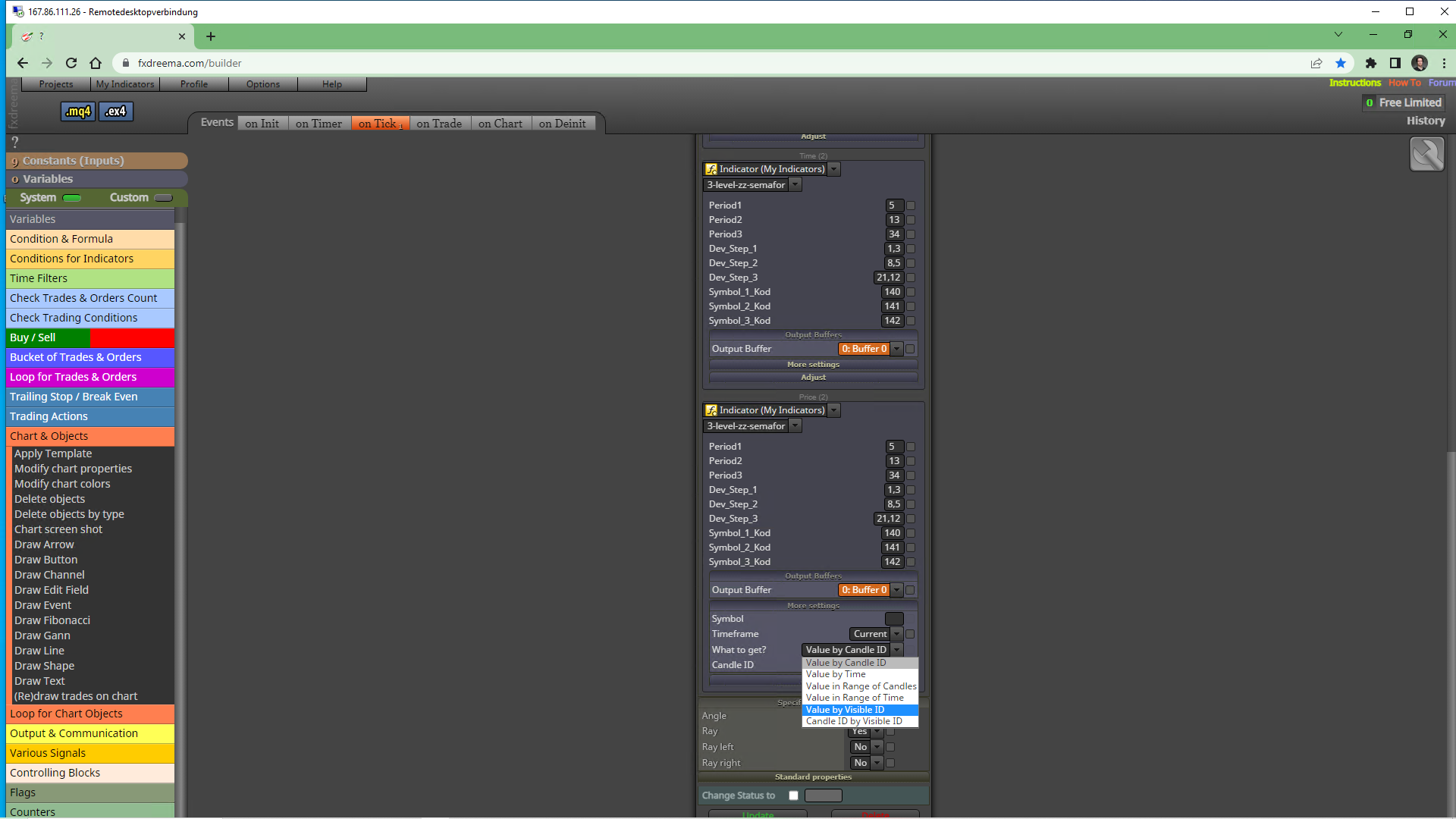The width and height of the screenshot is (1456, 819).
Task: Click the How To link
Action: pyautogui.click(x=1404, y=83)
